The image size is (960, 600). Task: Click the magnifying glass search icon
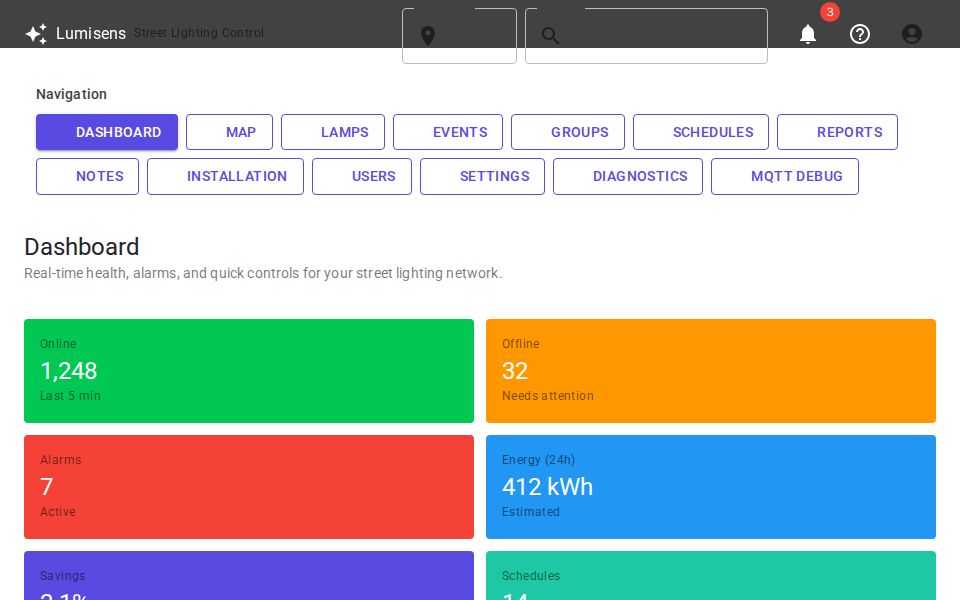(x=551, y=36)
